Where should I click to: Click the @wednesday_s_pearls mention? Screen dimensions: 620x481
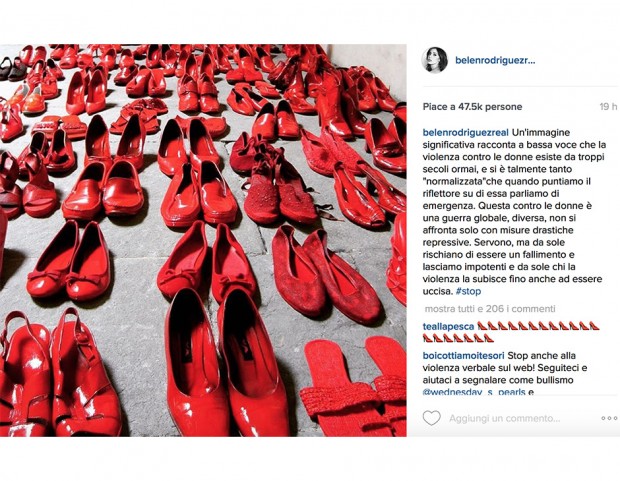click(474, 392)
